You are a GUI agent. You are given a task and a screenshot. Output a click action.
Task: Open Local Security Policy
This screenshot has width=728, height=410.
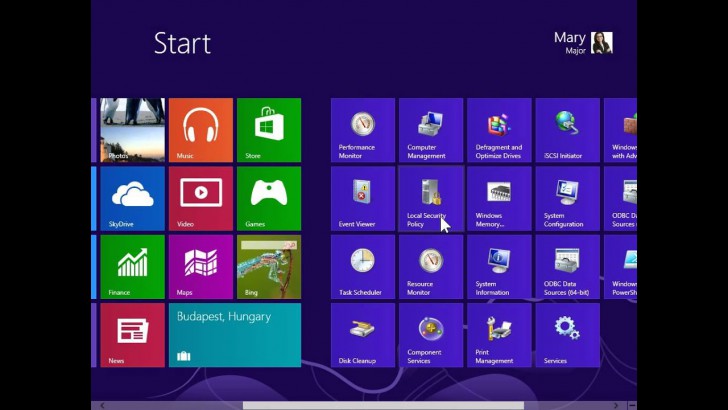(431, 199)
